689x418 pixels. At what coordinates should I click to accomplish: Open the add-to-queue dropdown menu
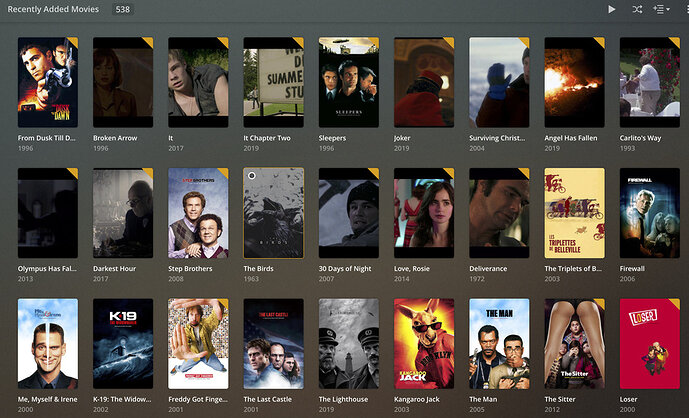click(x=661, y=9)
